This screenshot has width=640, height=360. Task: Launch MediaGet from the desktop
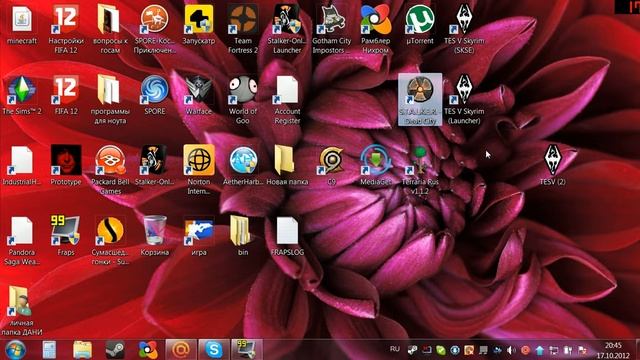tap(376, 166)
